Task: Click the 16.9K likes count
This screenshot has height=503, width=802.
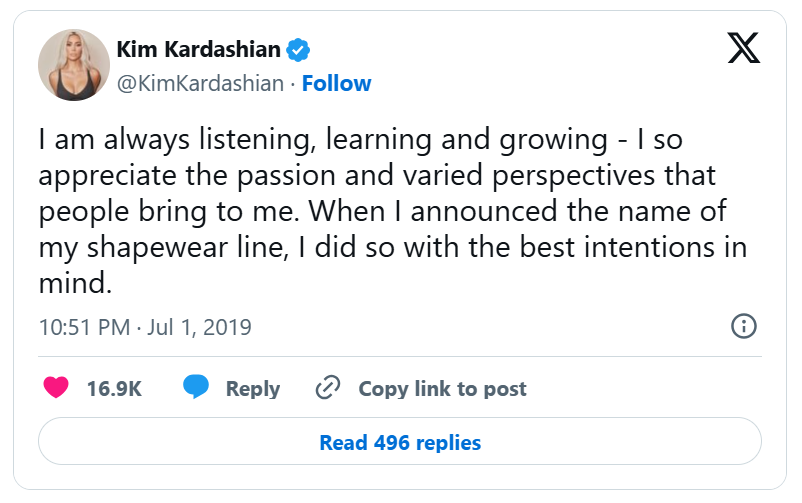Action: pyautogui.click(x=114, y=389)
